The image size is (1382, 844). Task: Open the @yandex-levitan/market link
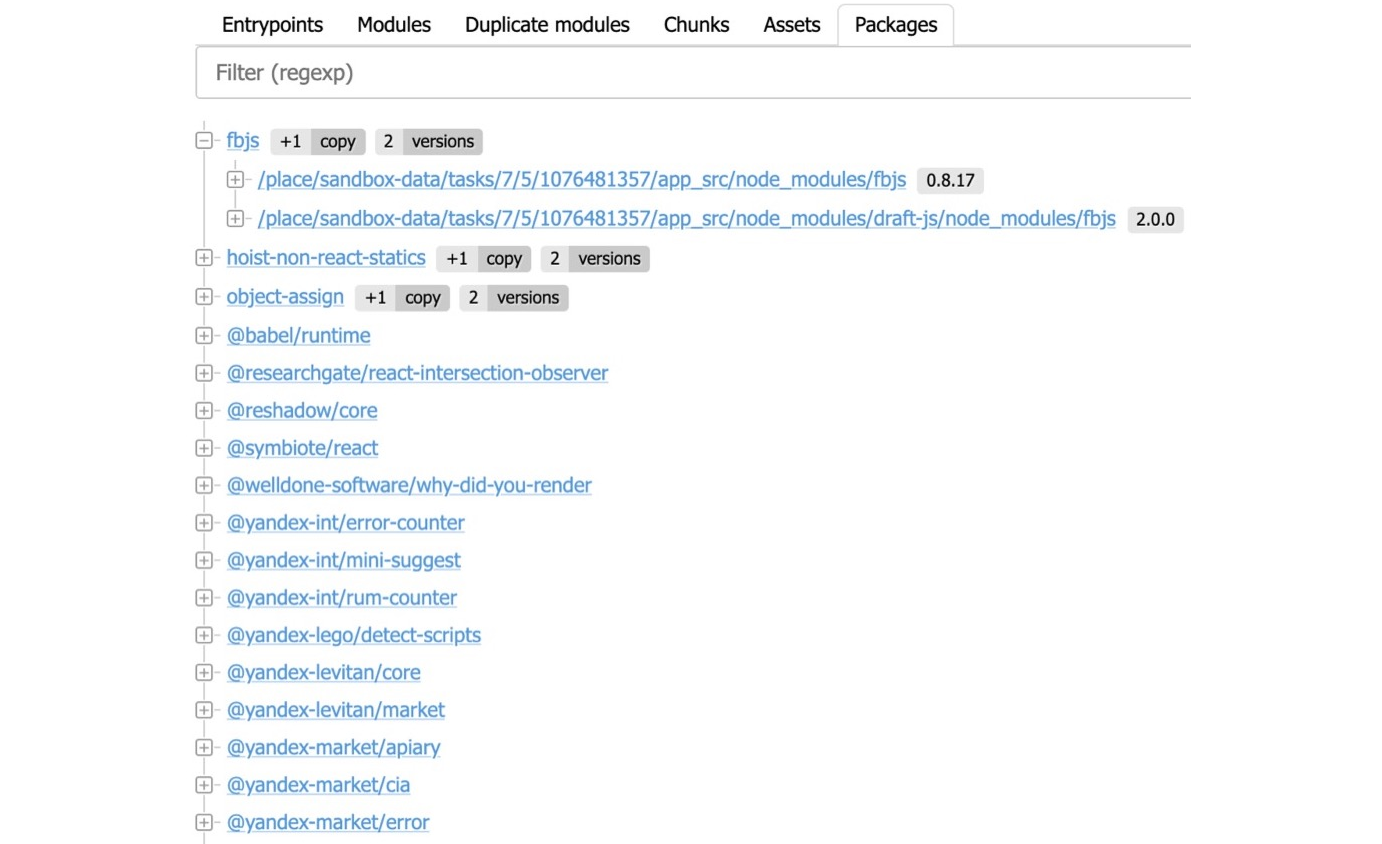(336, 710)
